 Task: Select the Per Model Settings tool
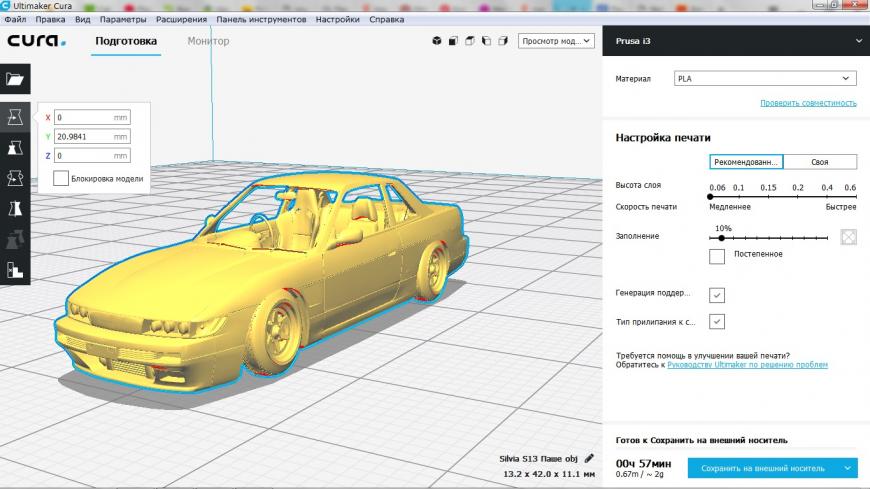(x=15, y=239)
